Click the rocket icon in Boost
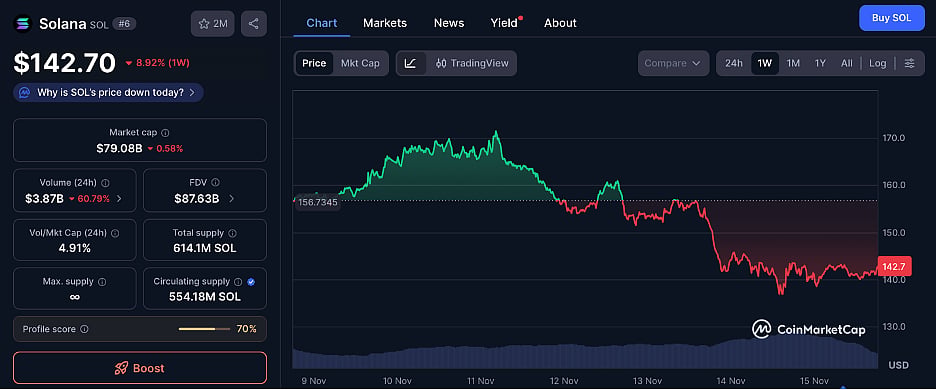The width and height of the screenshot is (936, 390). tap(122, 368)
